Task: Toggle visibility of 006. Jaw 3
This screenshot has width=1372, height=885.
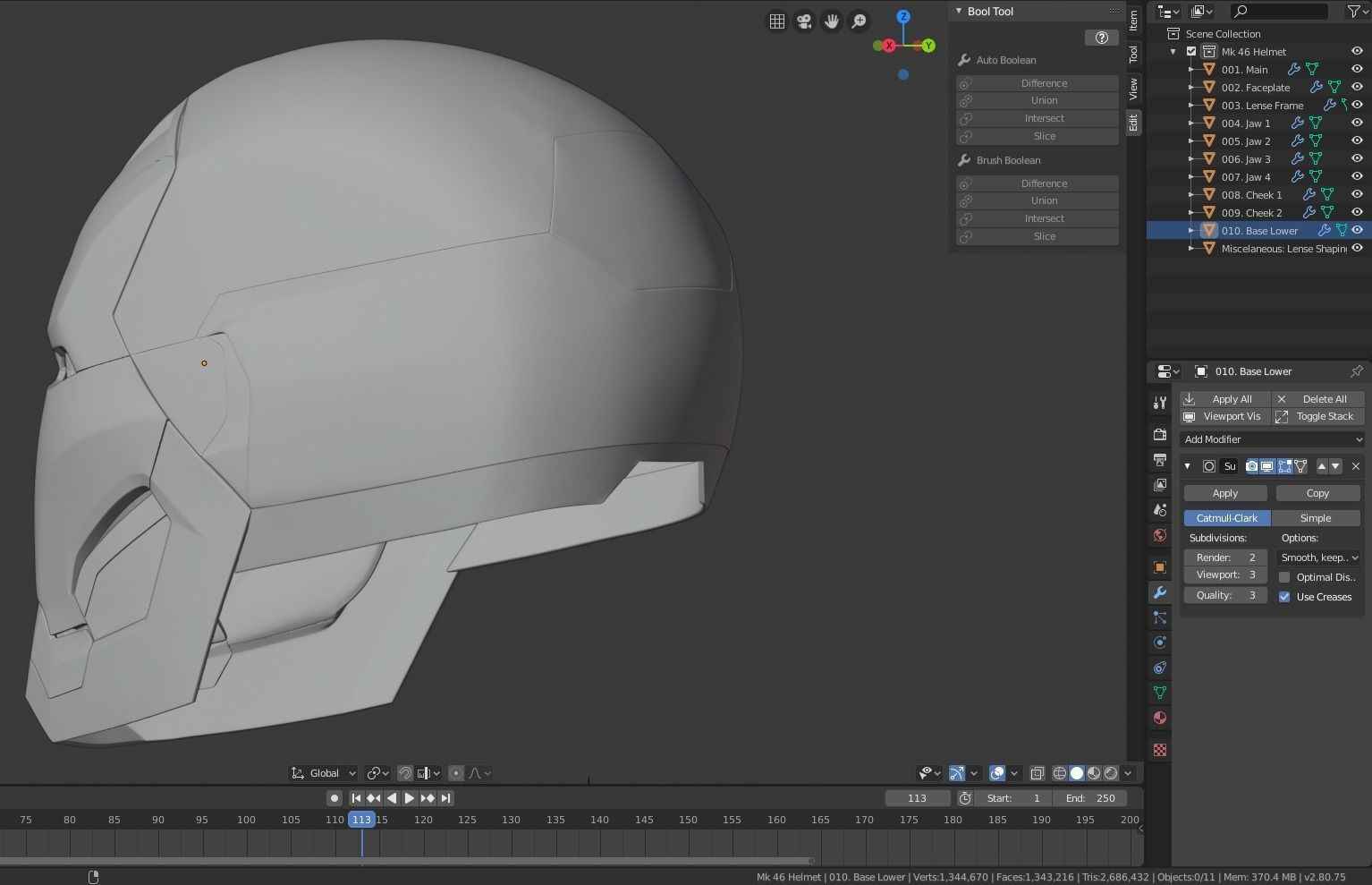Action: (x=1357, y=158)
